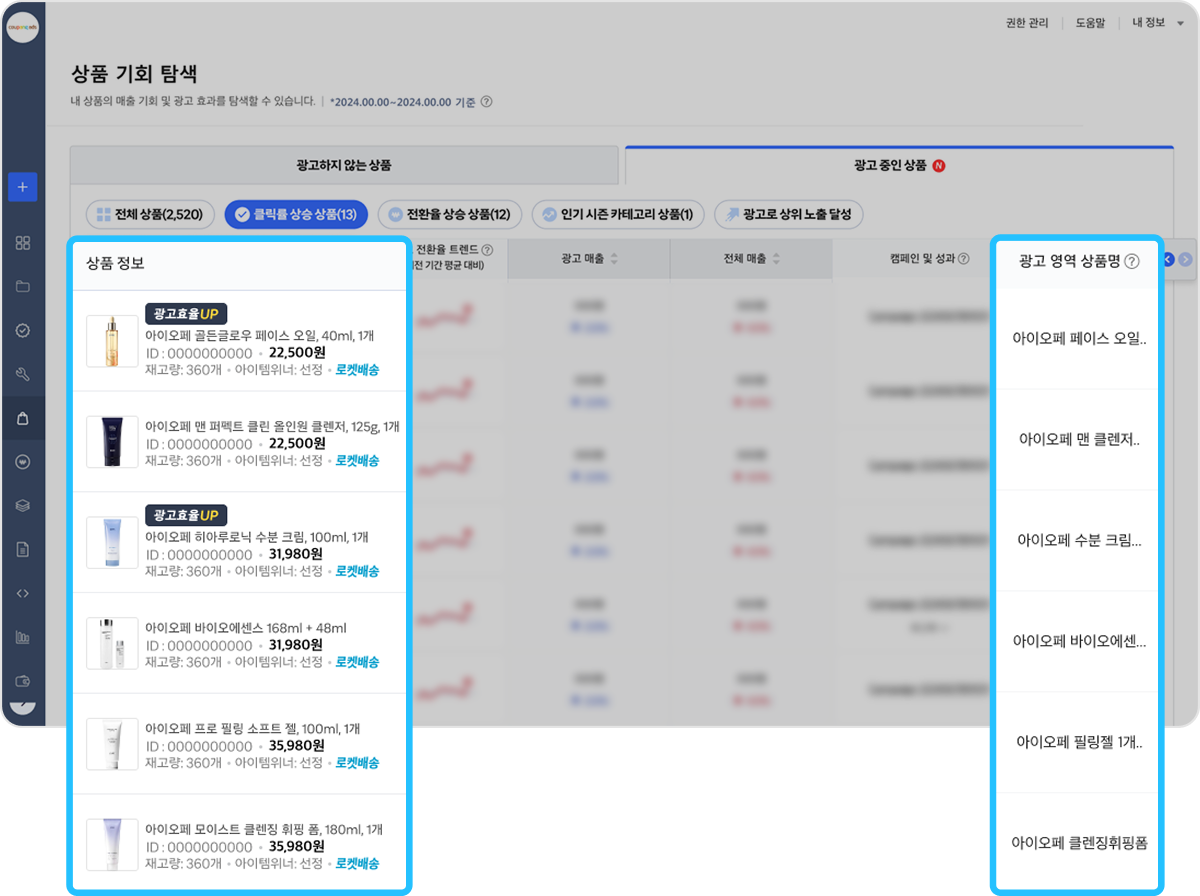Click the blue plus button in sidebar
Image resolution: width=1200 pixels, height=896 pixels.
(22, 187)
